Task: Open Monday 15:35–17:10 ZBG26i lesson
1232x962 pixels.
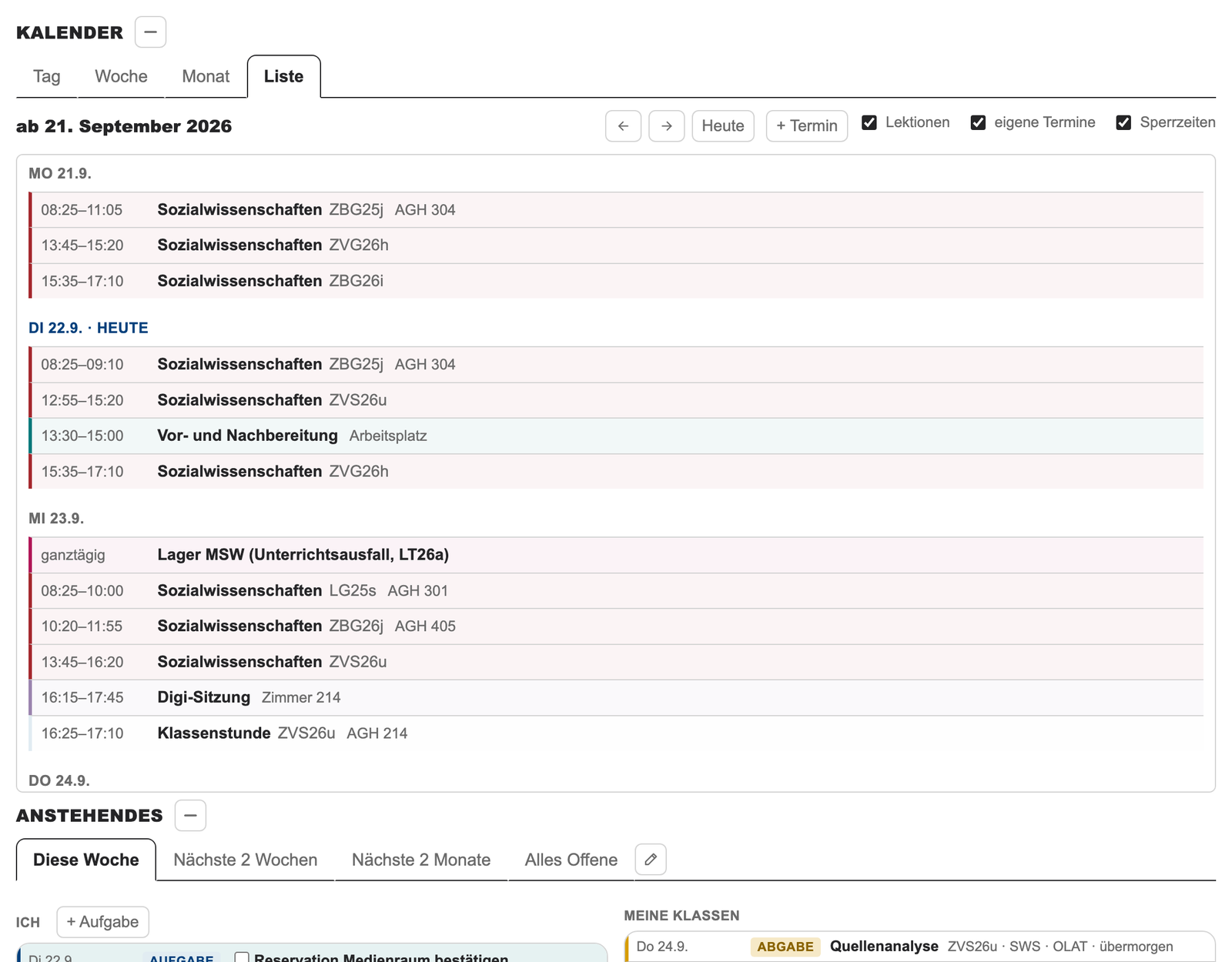Action: 616,281
